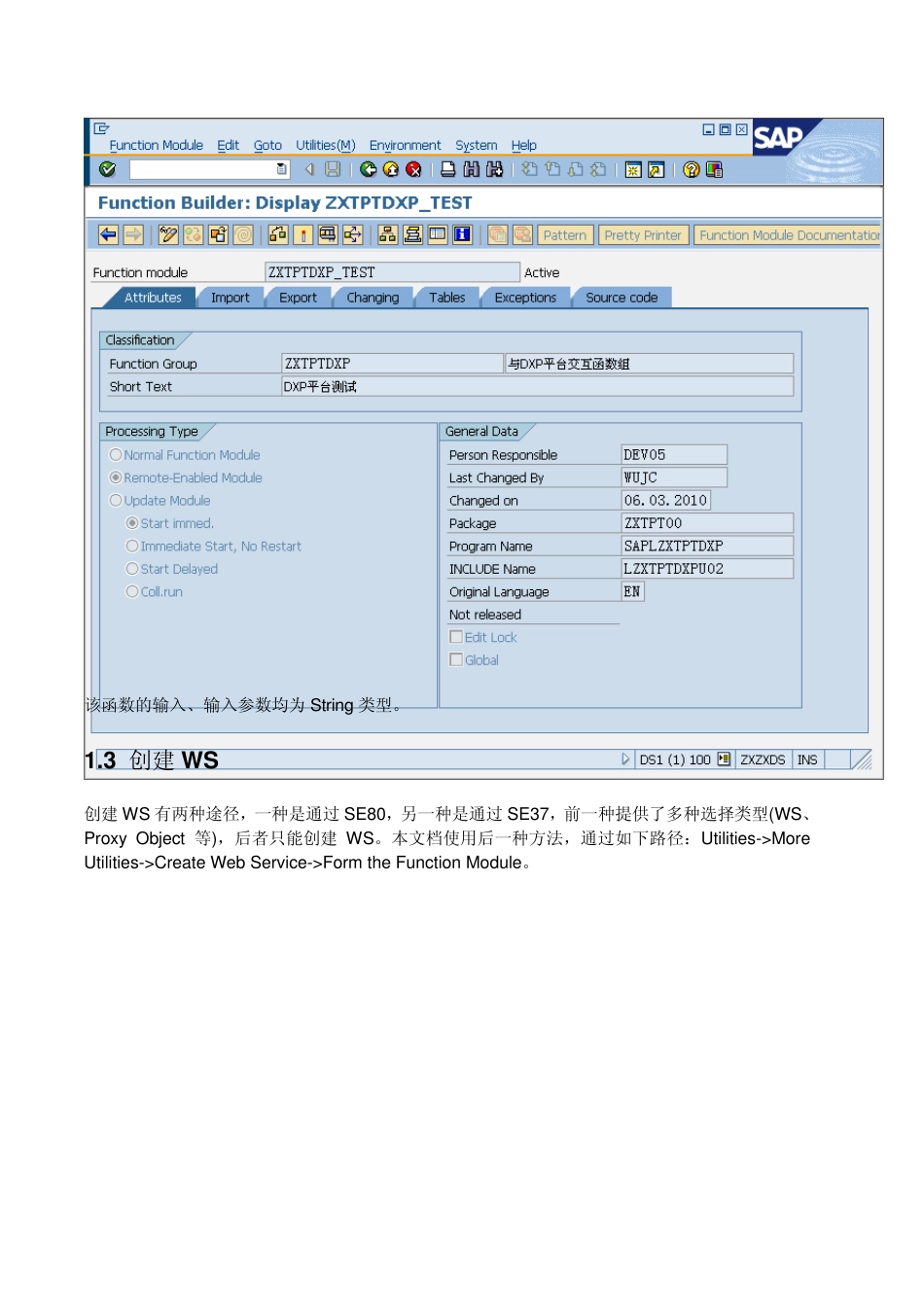This screenshot has width=924, height=1307.
Task: Open the Goto menu
Action: pyautogui.click(x=267, y=145)
